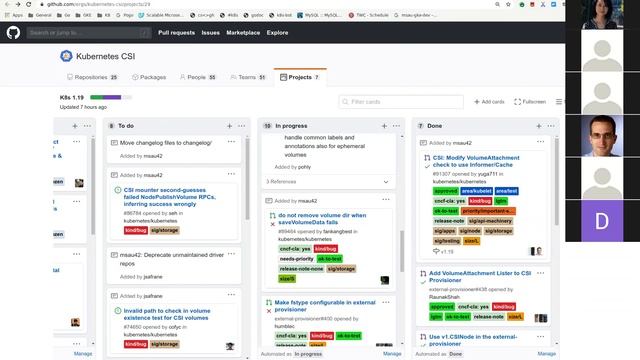The height and width of the screenshot is (360, 640).
Task: Click the browser reload icon
Action: [28, 4]
